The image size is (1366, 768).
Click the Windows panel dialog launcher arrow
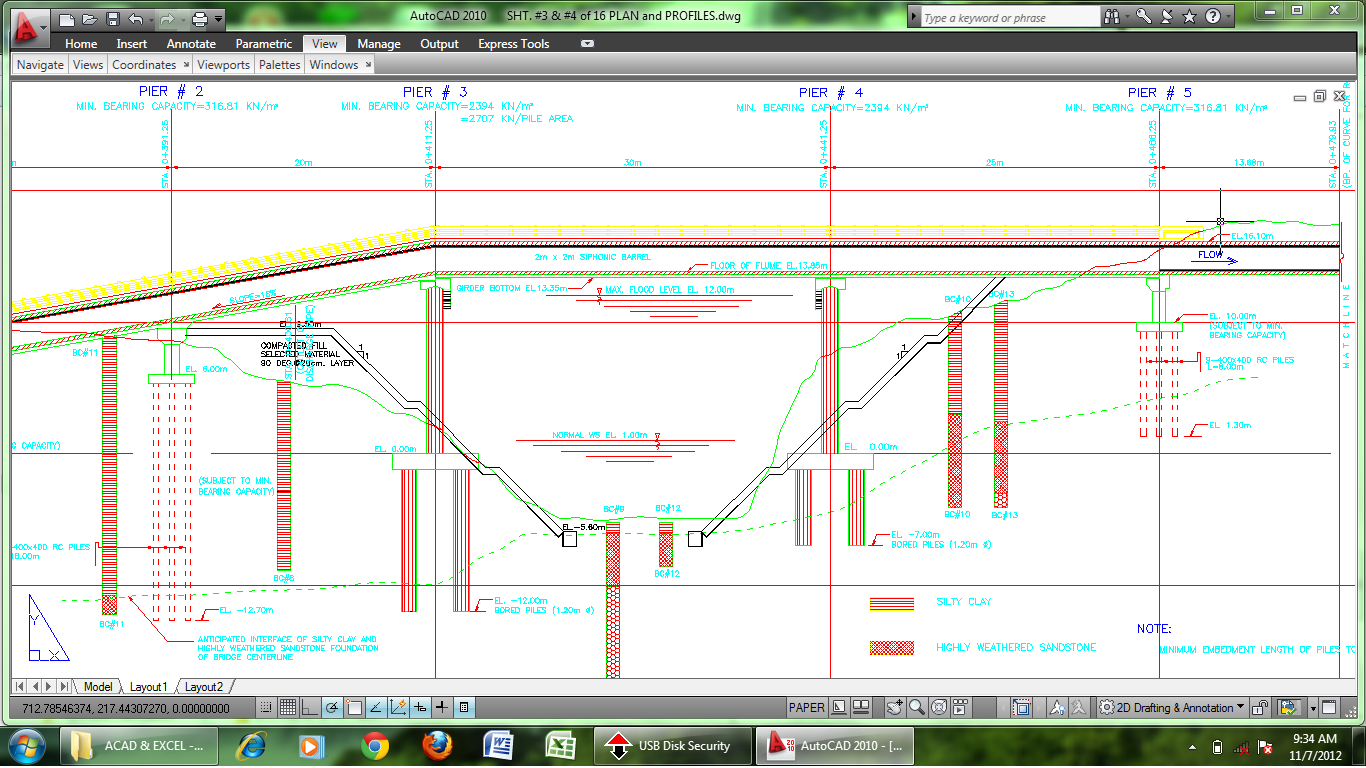[x=368, y=64]
